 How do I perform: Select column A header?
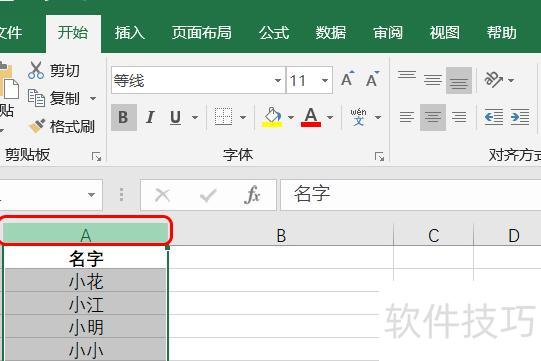point(86,235)
